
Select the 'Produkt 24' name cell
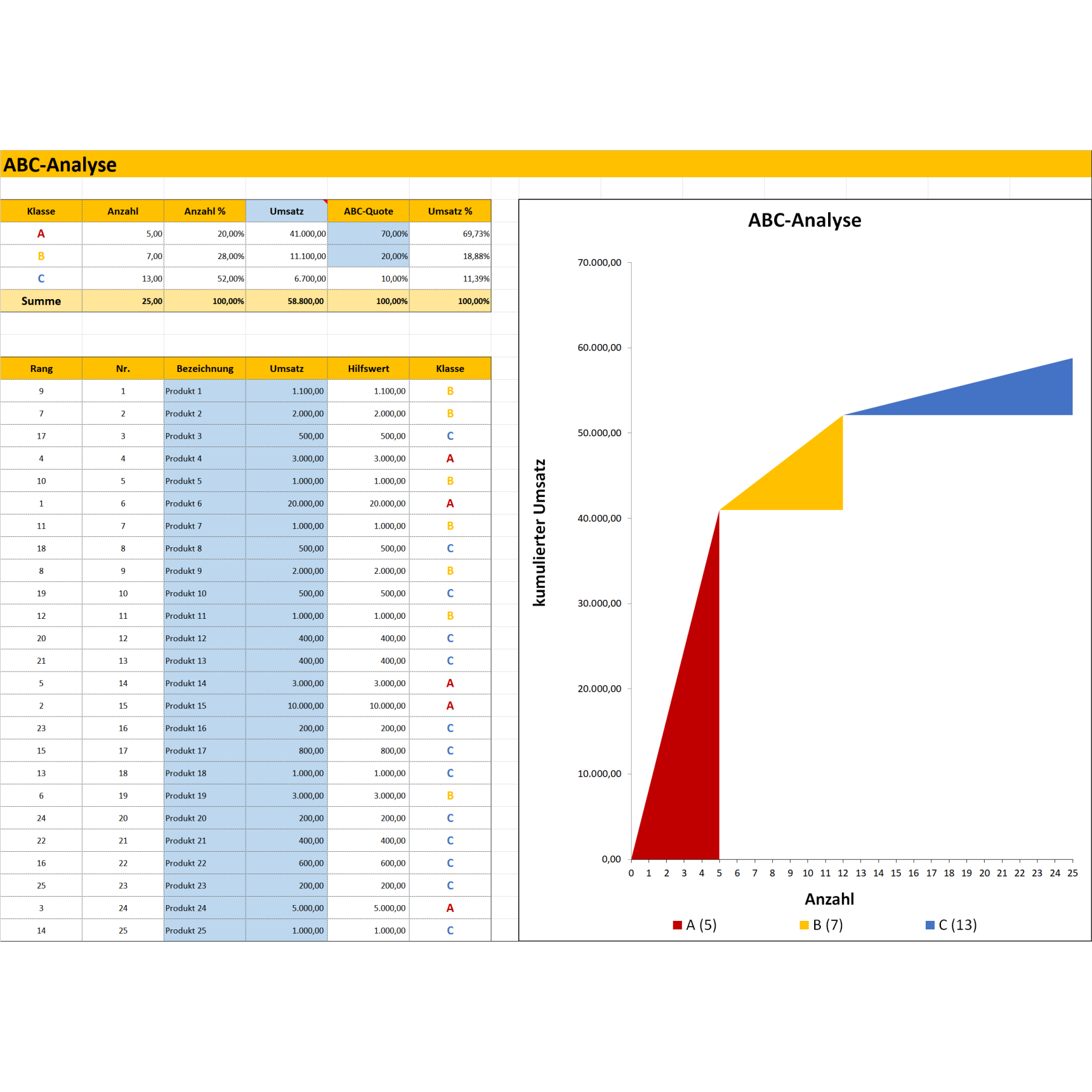204,908
